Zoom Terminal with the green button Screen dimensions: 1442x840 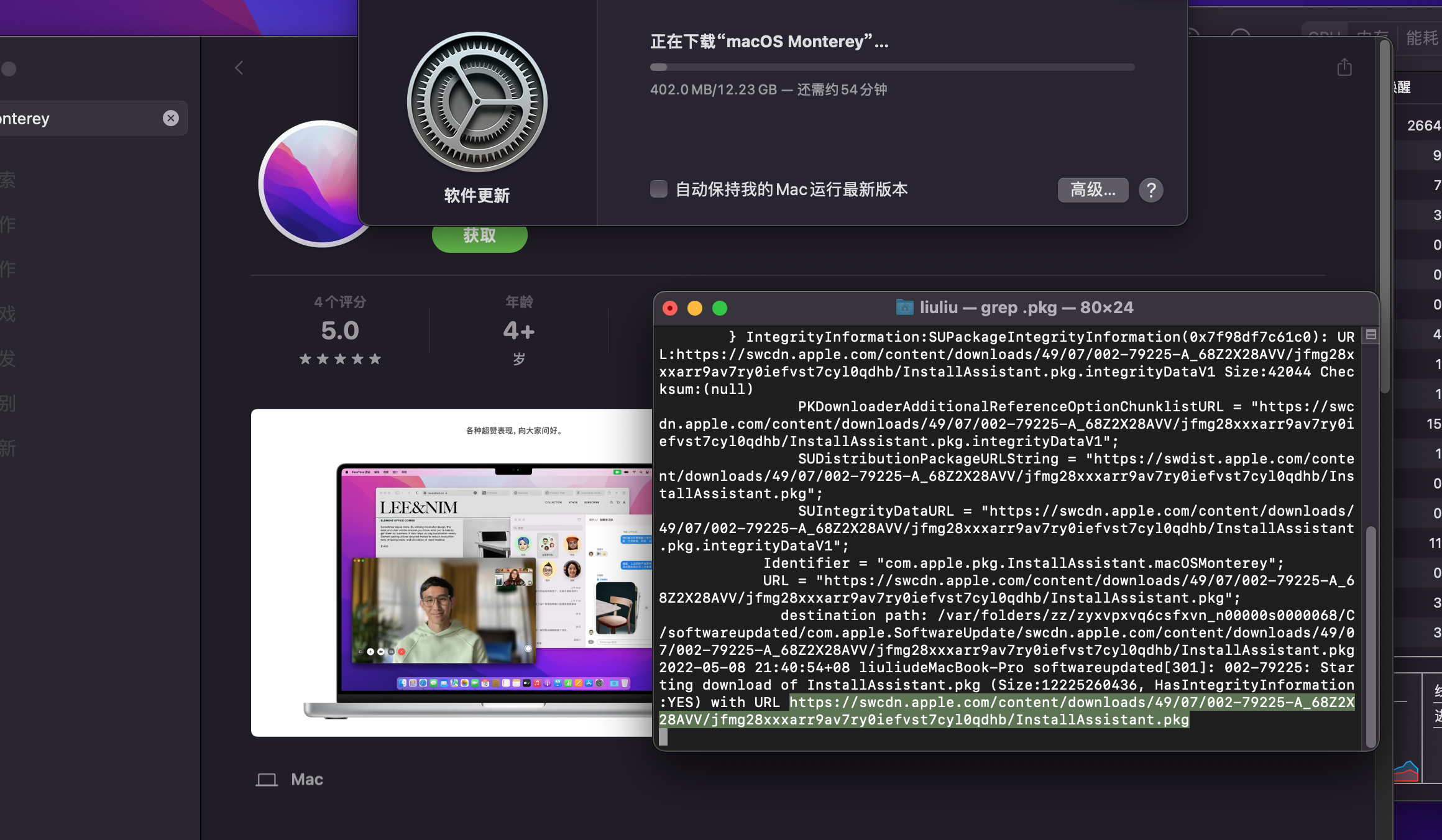pos(720,308)
